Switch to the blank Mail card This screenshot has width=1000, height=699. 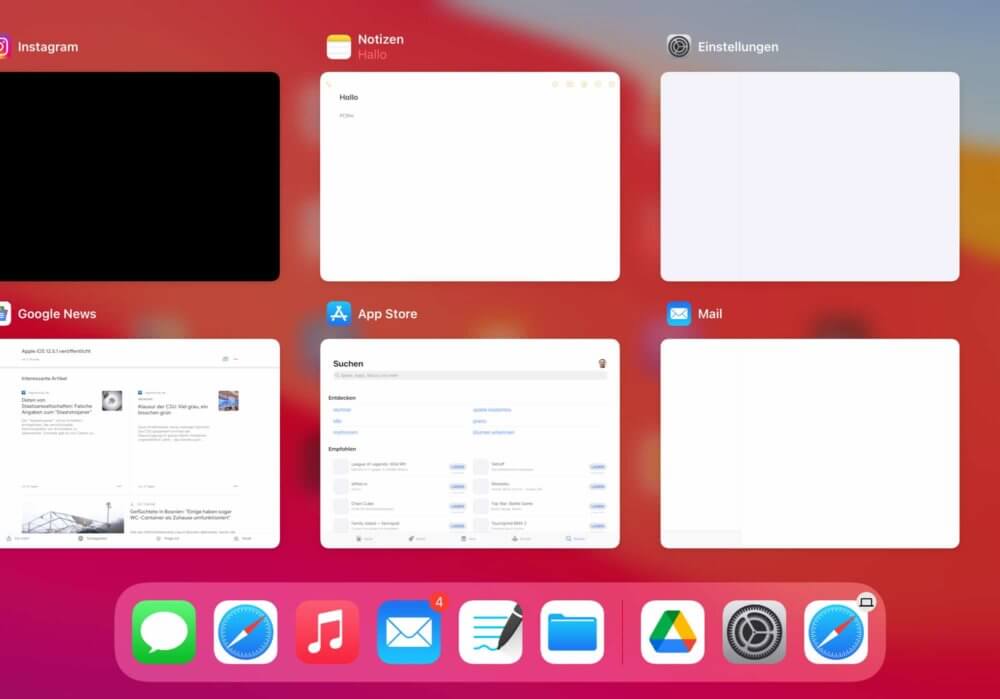(810, 443)
